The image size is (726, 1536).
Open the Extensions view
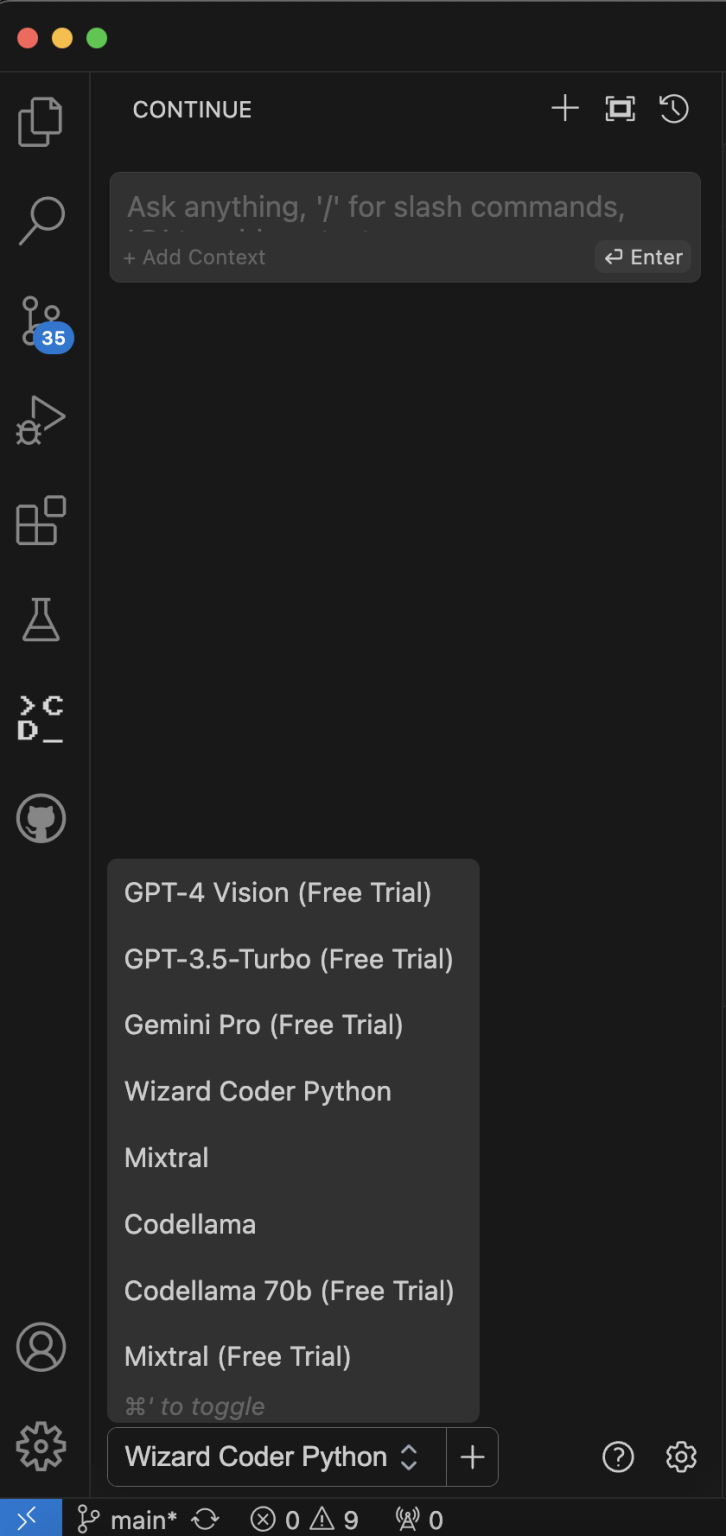[x=41, y=520]
